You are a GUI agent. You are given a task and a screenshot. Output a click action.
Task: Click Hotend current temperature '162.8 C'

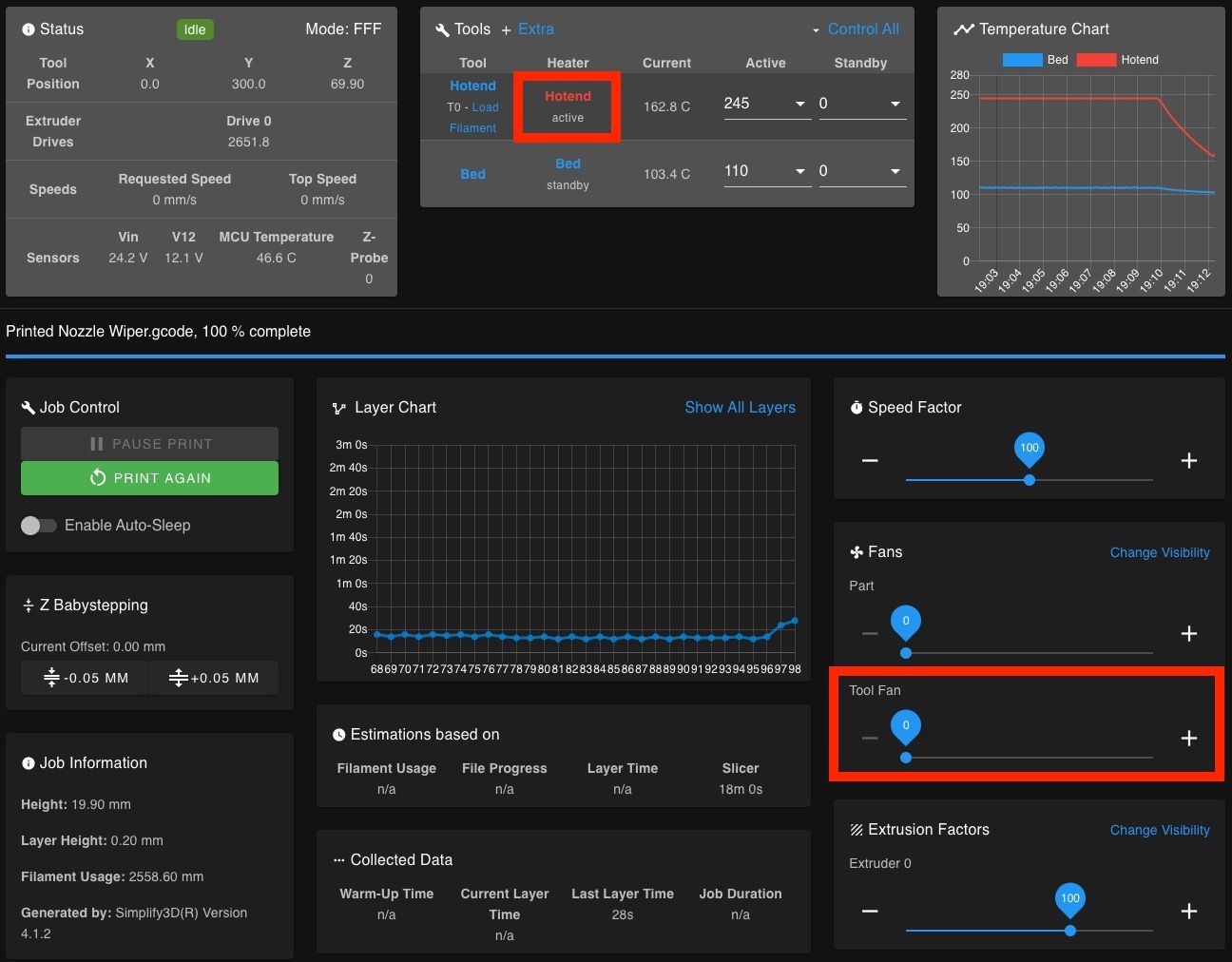[x=666, y=106]
